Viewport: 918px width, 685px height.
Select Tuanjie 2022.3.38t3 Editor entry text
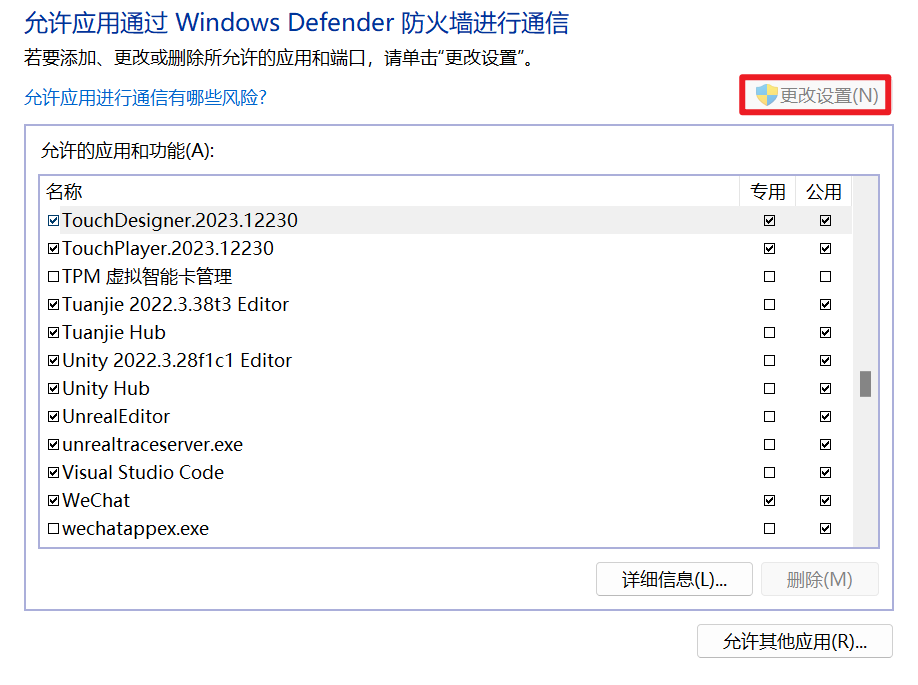[x=175, y=304]
